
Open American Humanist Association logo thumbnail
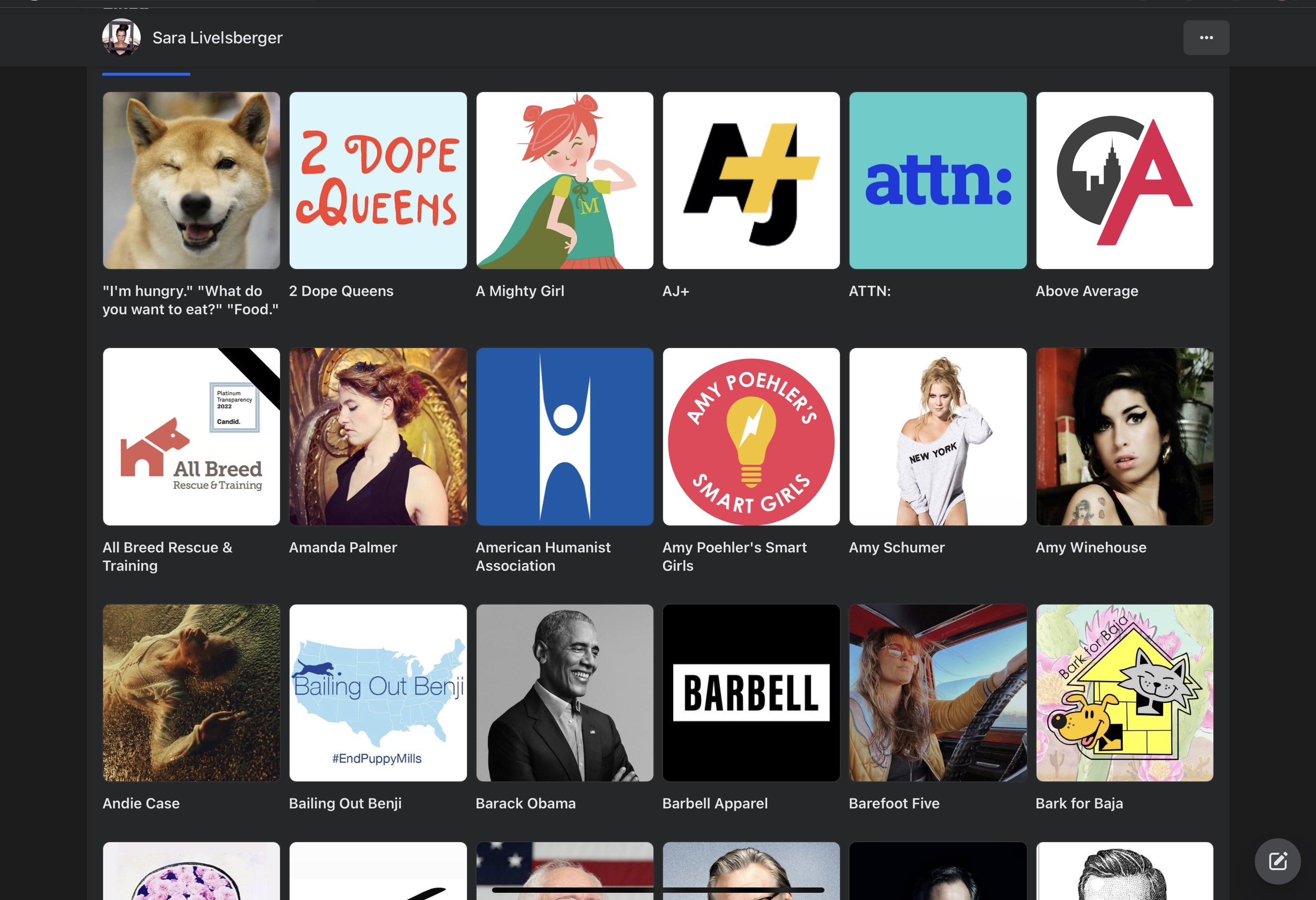565,437
